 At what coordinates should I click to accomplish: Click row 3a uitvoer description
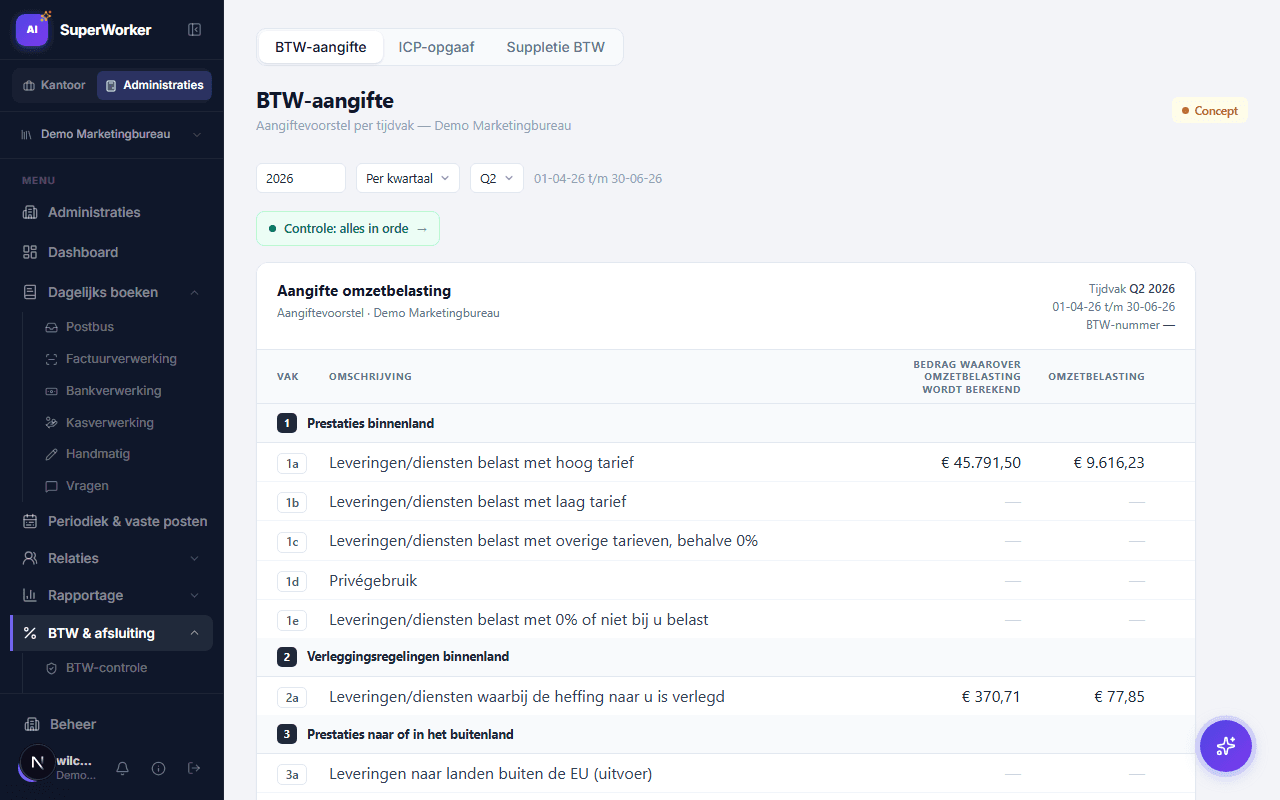tap(491, 774)
